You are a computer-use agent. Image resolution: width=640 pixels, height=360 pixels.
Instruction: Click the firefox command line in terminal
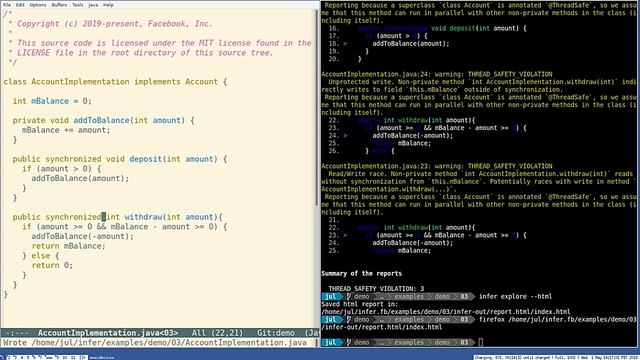[x=557, y=320]
